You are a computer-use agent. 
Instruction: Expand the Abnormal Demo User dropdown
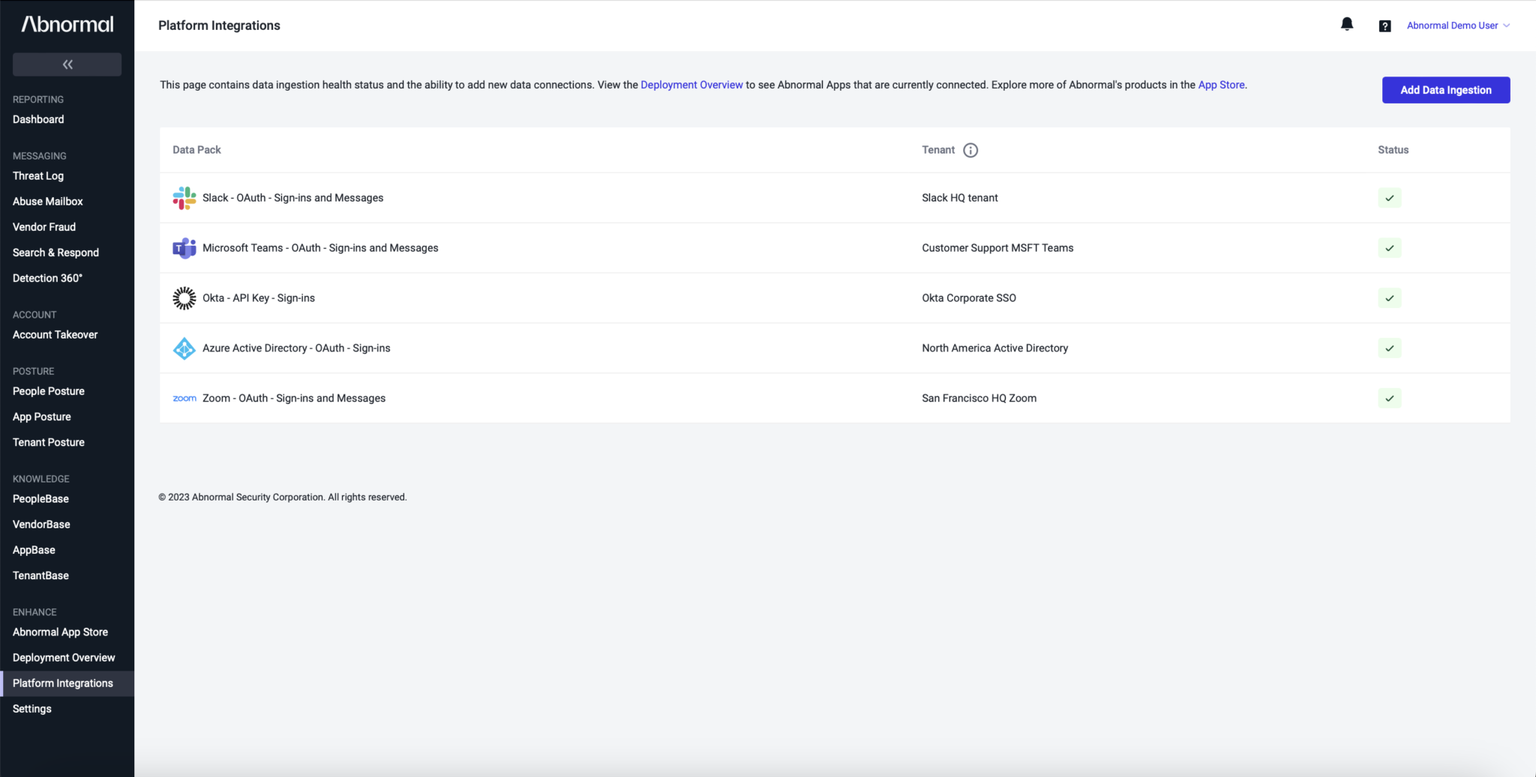(x=1458, y=26)
